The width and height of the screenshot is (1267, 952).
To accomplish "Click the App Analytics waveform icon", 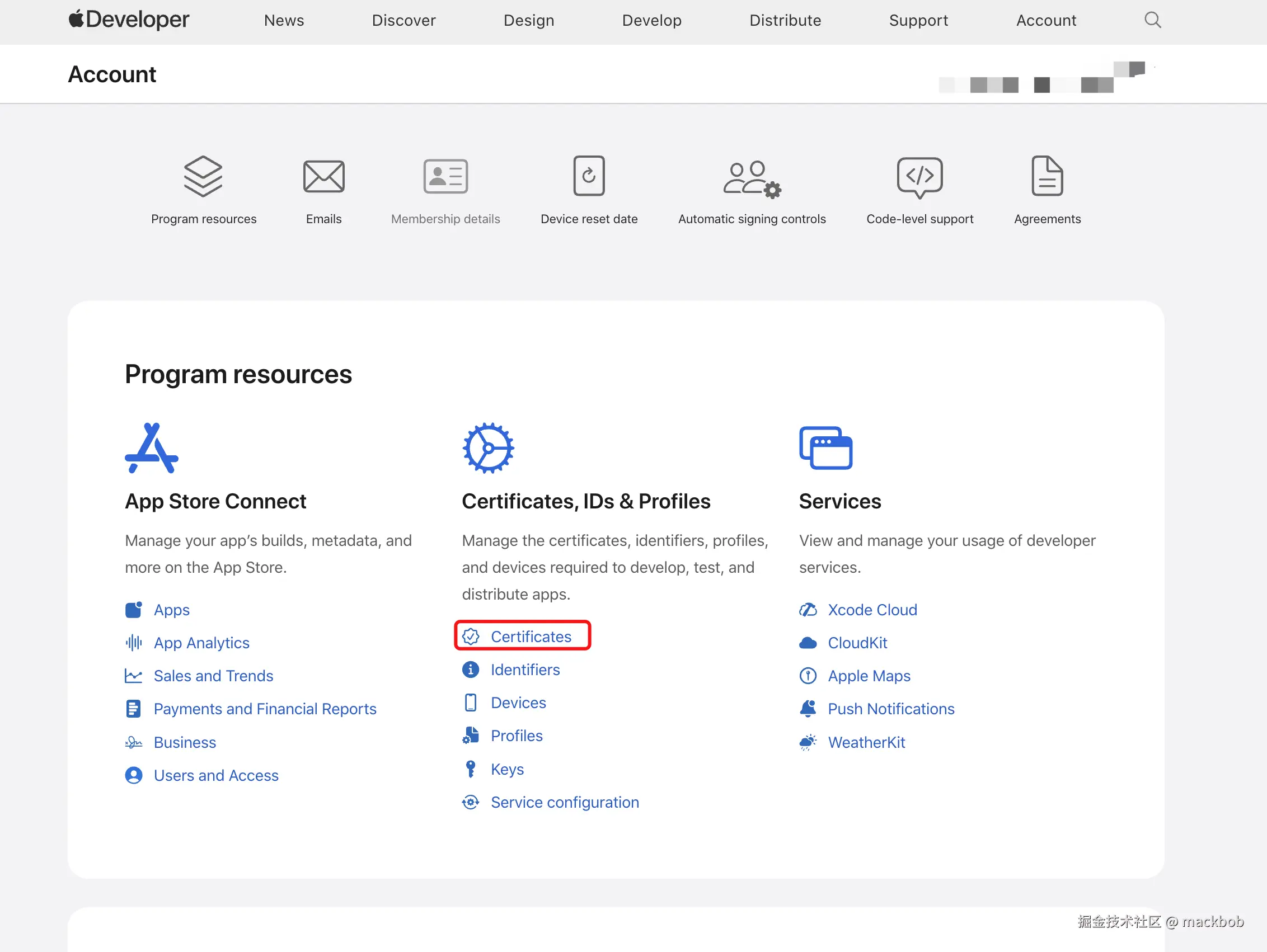I will (x=133, y=643).
